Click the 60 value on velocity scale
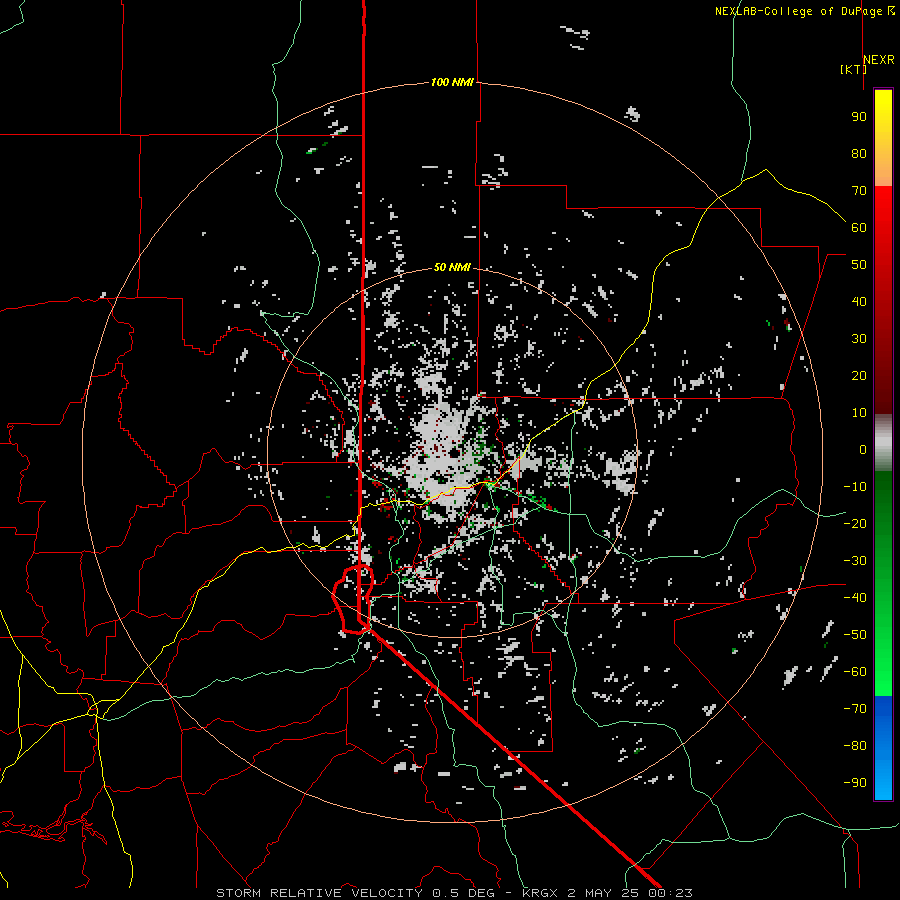Viewport: 900px width, 900px height. point(859,228)
